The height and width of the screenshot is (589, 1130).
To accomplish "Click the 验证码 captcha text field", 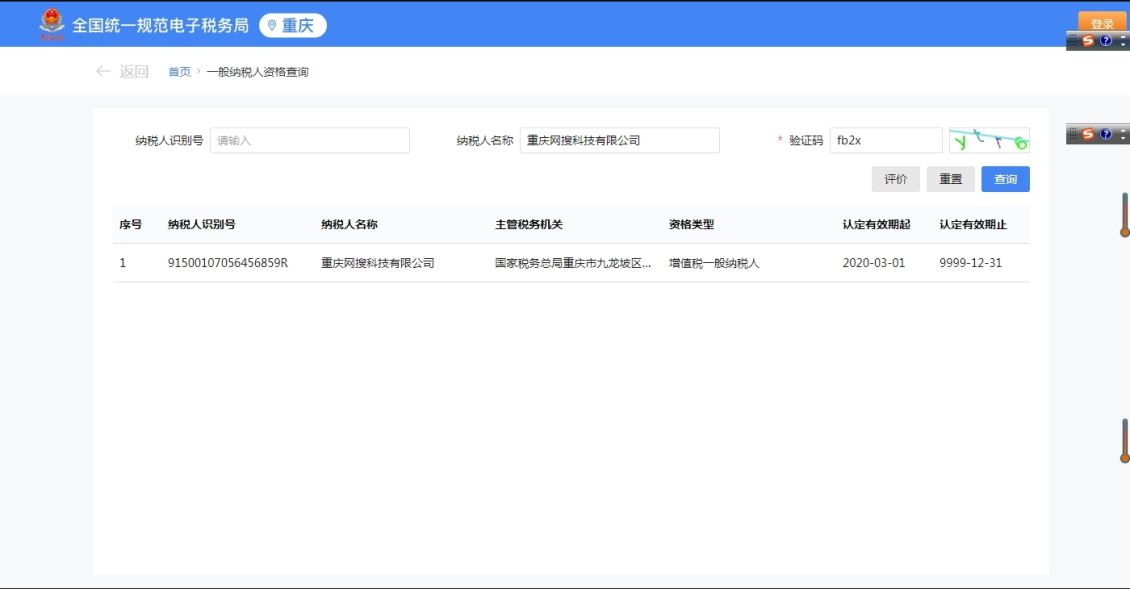I will [885, 141].
